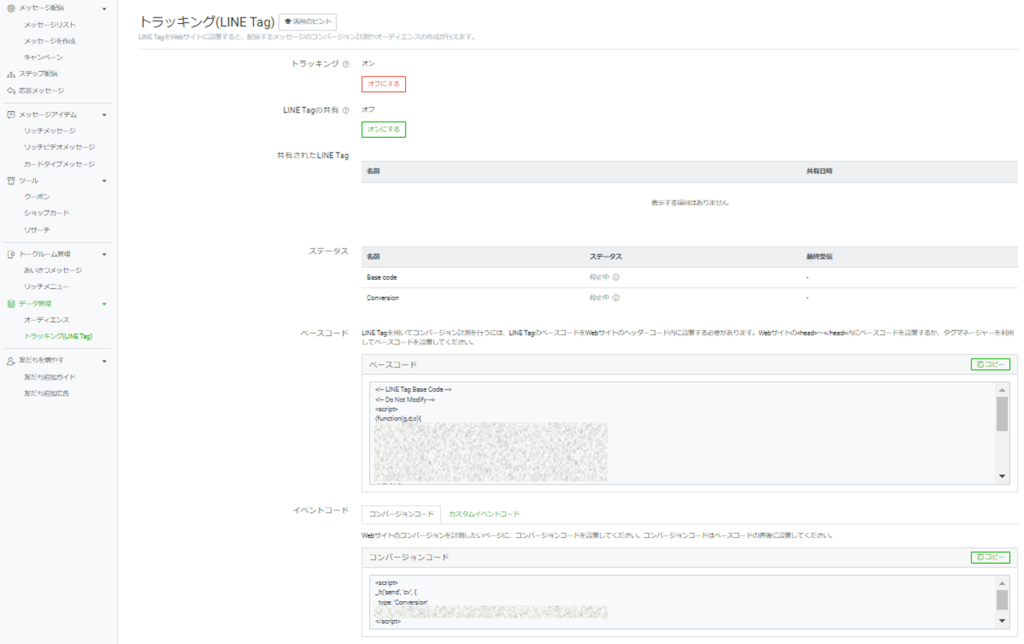Click scroll-down arrow in conversion code box
This screenshot has width=1024, height=644.
tap(1002, 621)
